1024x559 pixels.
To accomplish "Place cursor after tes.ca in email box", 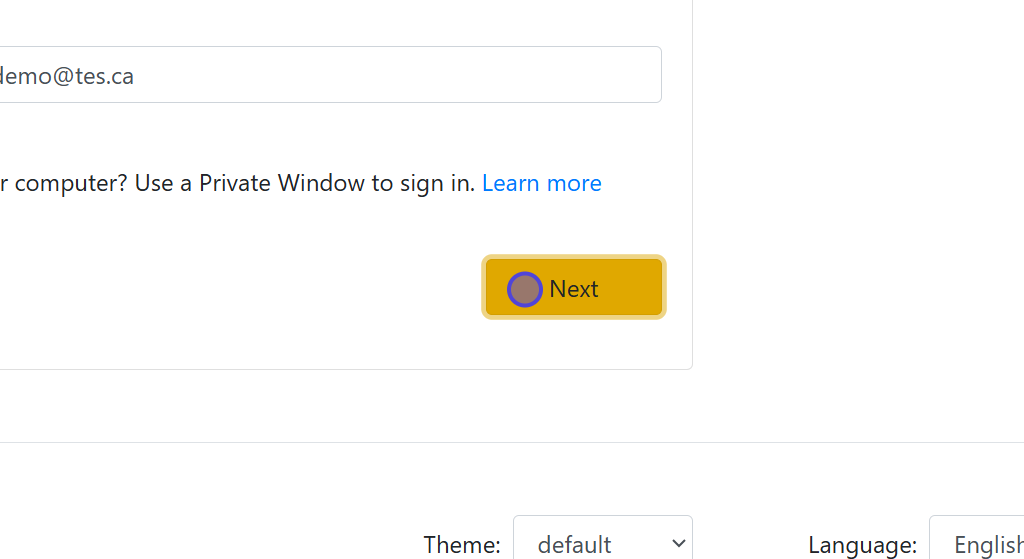I will pos(136,76).
